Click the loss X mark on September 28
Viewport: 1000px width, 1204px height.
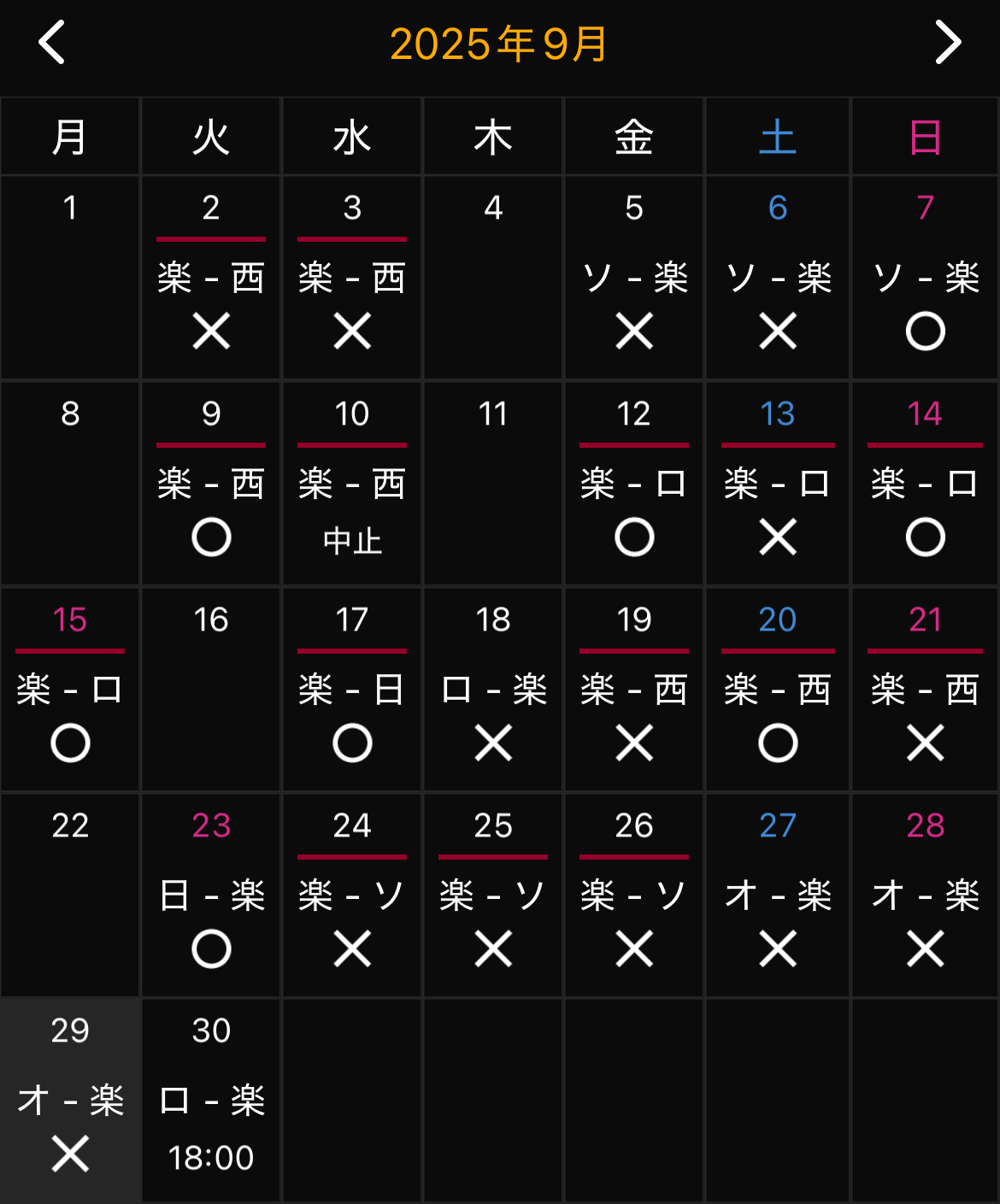[x=925, y=949]
